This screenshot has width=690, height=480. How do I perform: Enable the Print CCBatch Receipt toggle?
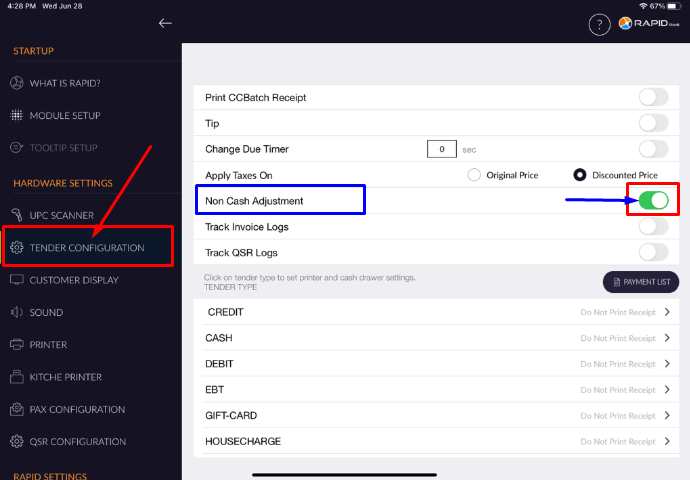point(653,97)
